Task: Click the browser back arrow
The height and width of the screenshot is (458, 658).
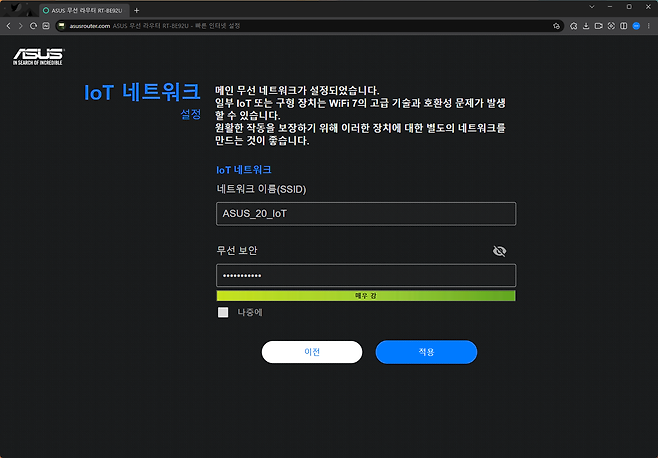Action: tap(9, 25)
